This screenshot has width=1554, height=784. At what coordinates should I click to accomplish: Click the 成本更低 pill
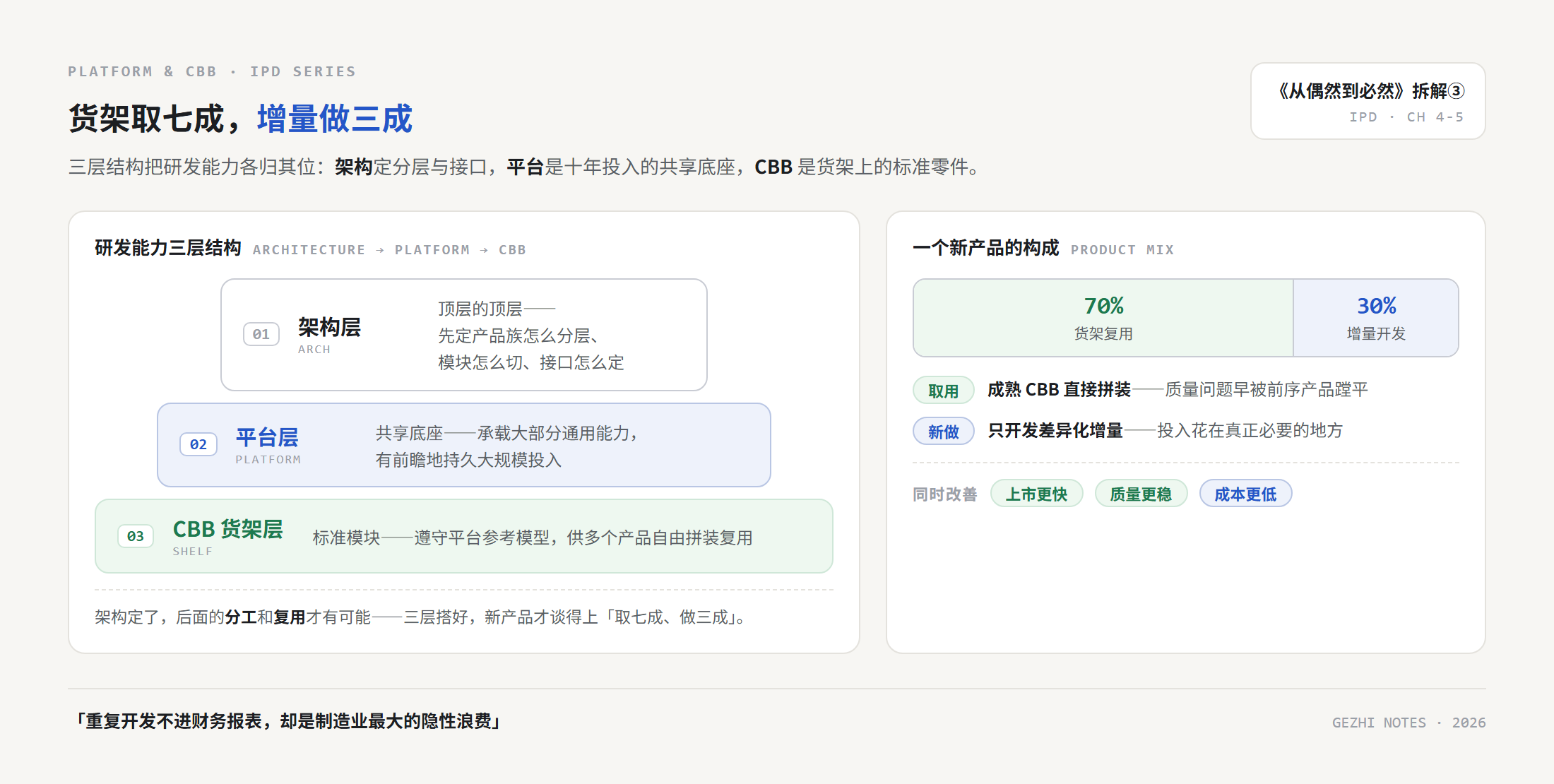1245,494
